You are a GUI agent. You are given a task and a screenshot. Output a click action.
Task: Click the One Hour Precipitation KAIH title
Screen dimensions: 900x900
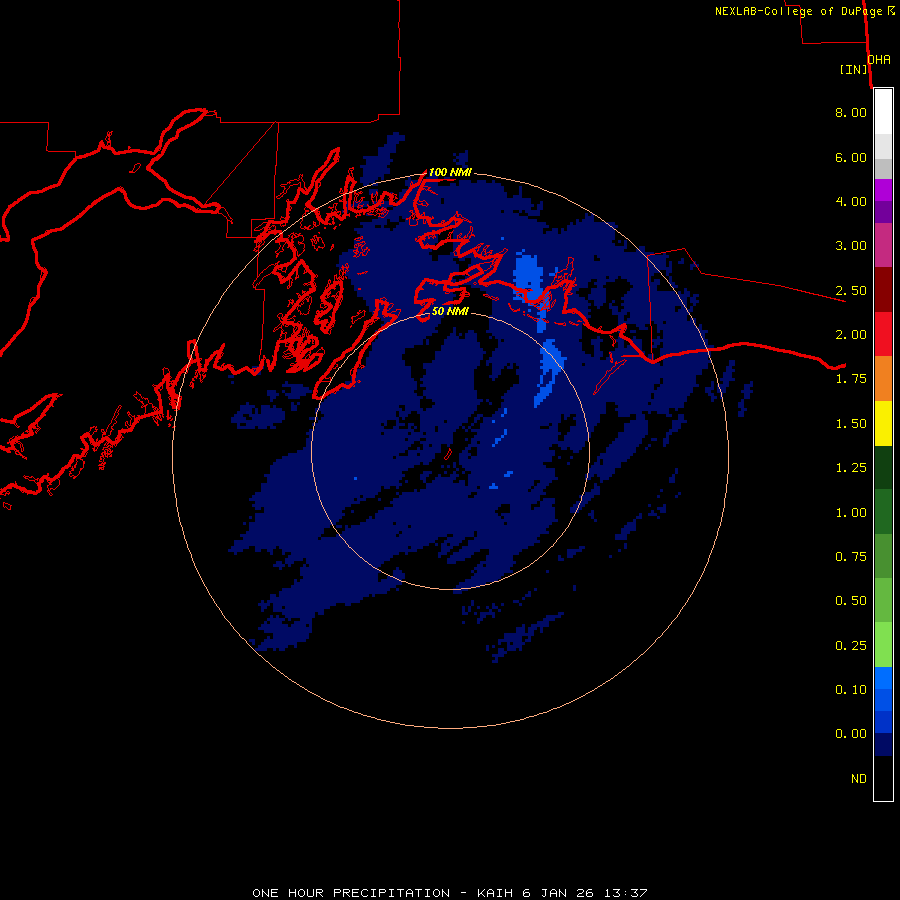click(x=450, y=893)
